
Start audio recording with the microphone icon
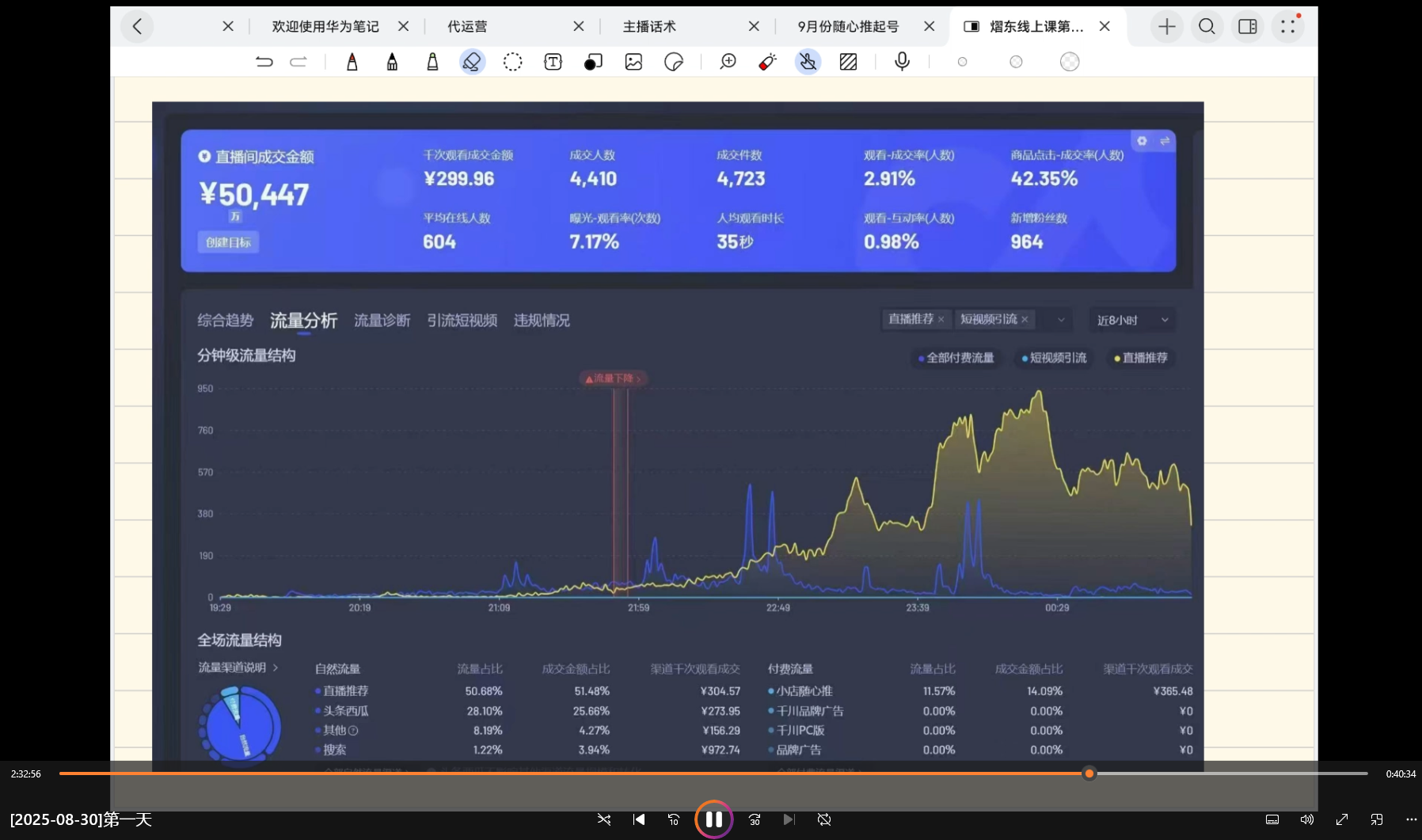(x=902, y=62)
